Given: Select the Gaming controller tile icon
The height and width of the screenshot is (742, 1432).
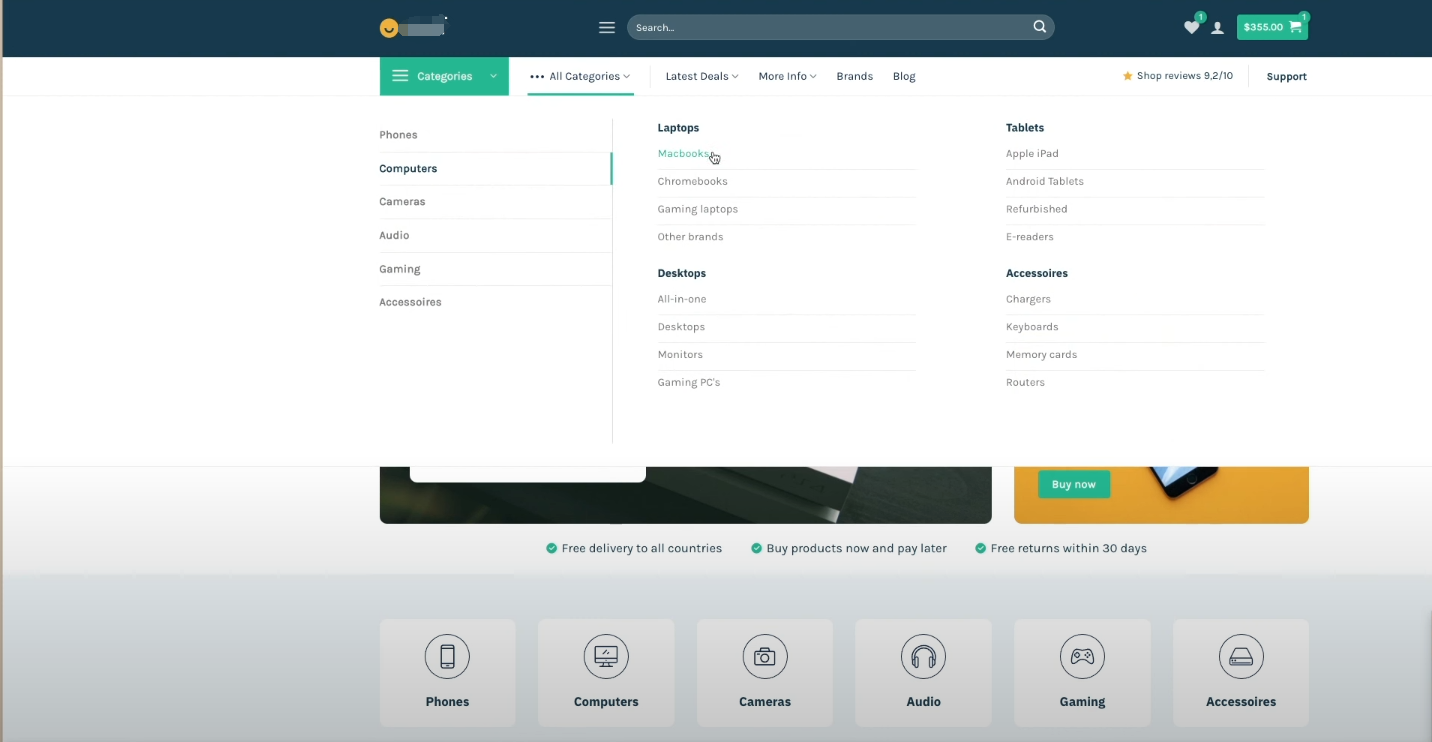Looking at the screenshot, I should pos(1082,657).
